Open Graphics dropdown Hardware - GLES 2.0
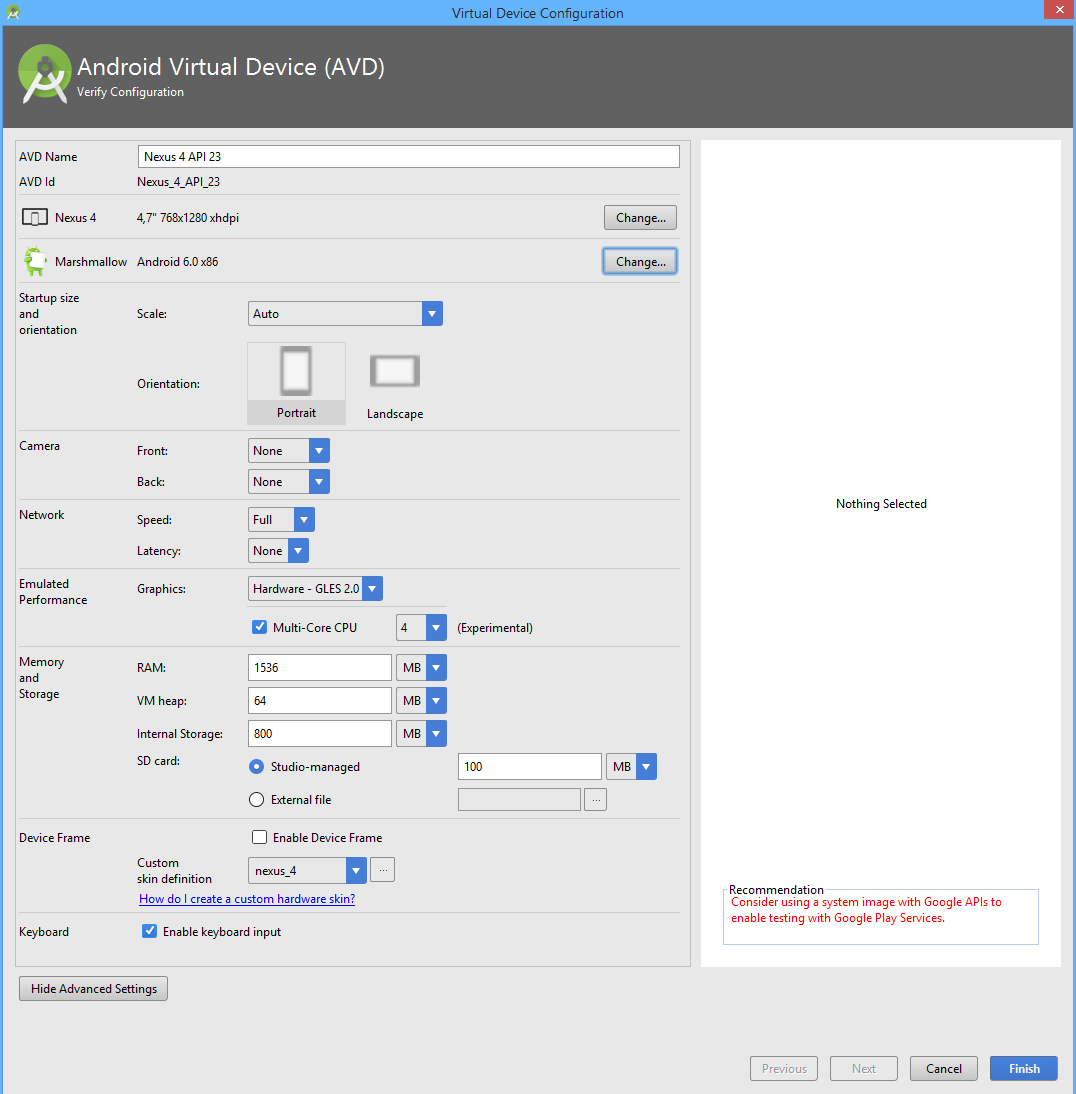 click(x=315, y=589)
